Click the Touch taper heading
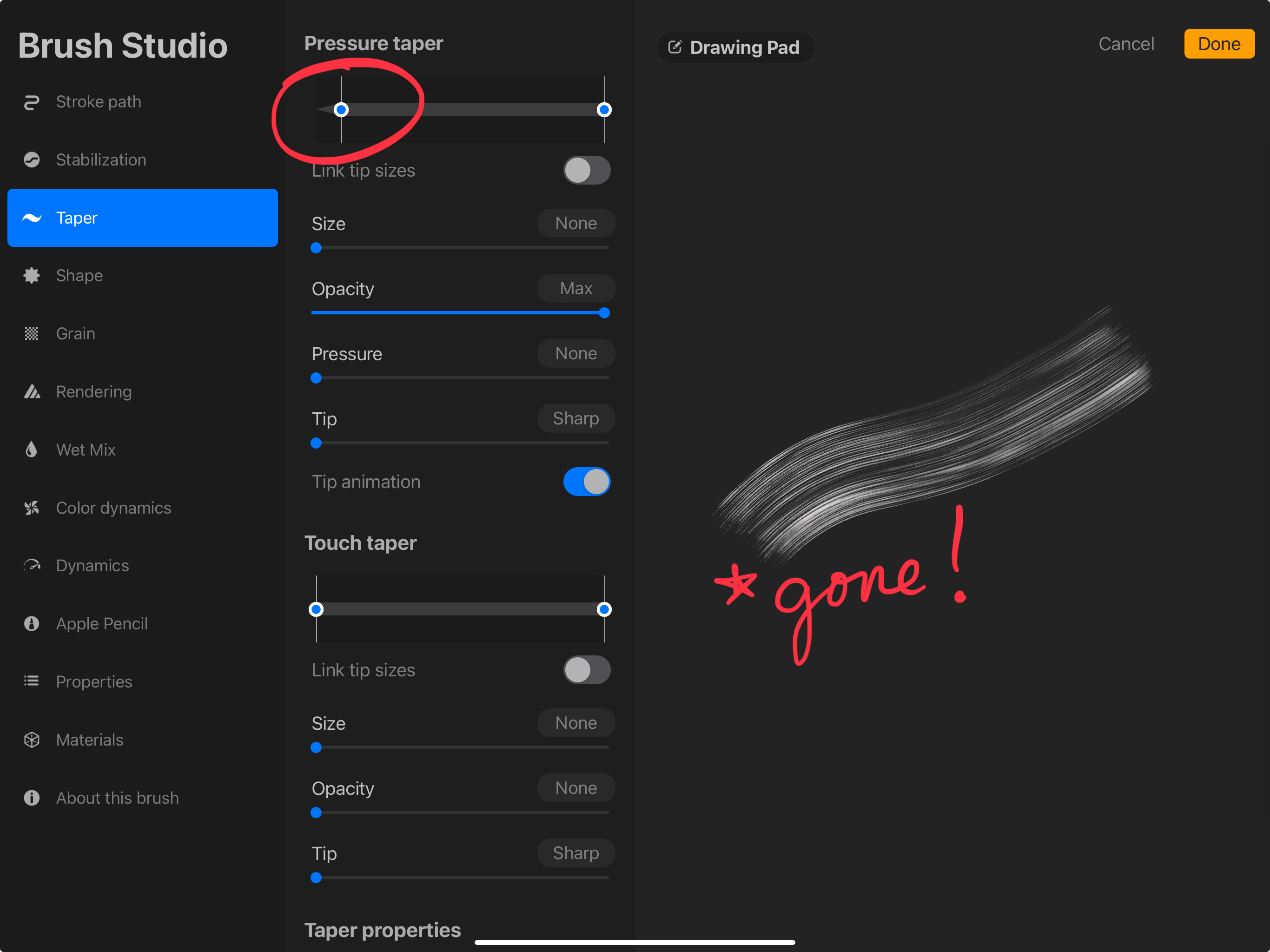The image size is (1270, 952). pos(361,543)
